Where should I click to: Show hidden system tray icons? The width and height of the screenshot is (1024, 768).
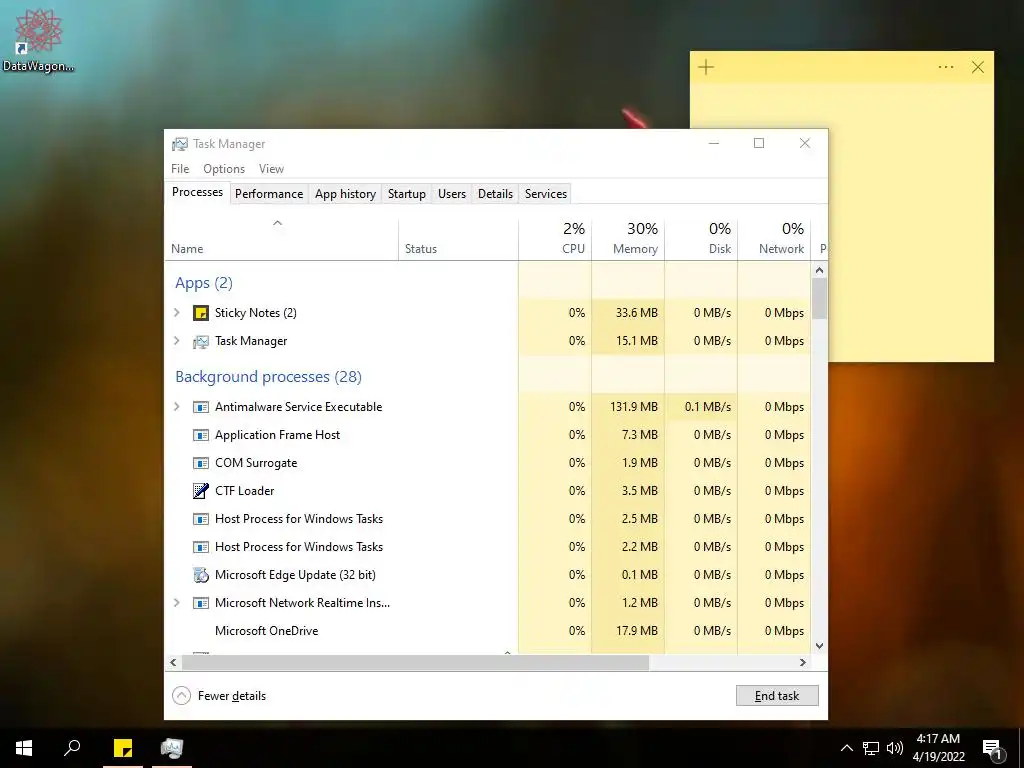[x=846, y=748]
